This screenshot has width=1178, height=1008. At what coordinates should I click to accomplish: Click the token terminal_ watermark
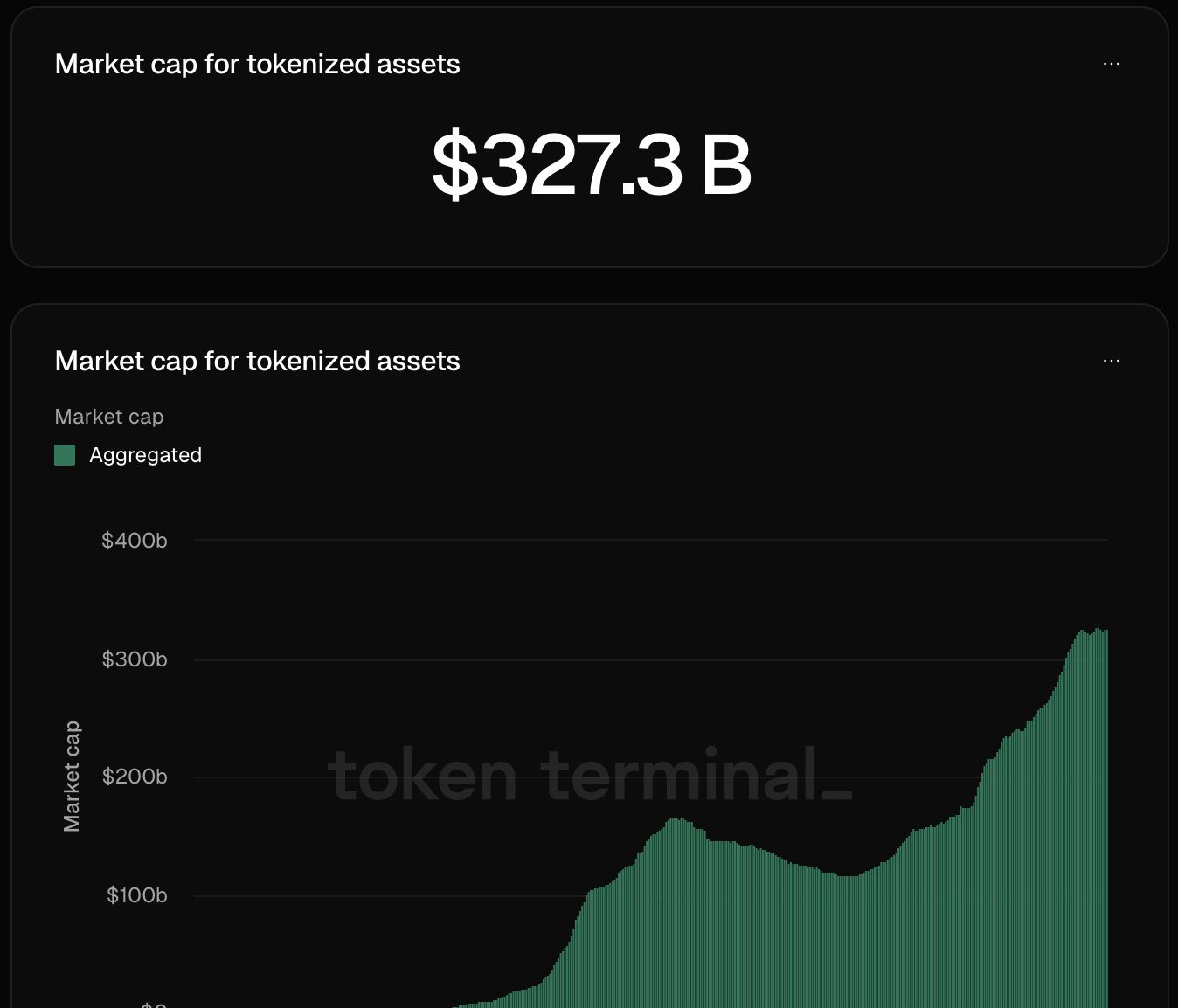[x=590, y=776]
